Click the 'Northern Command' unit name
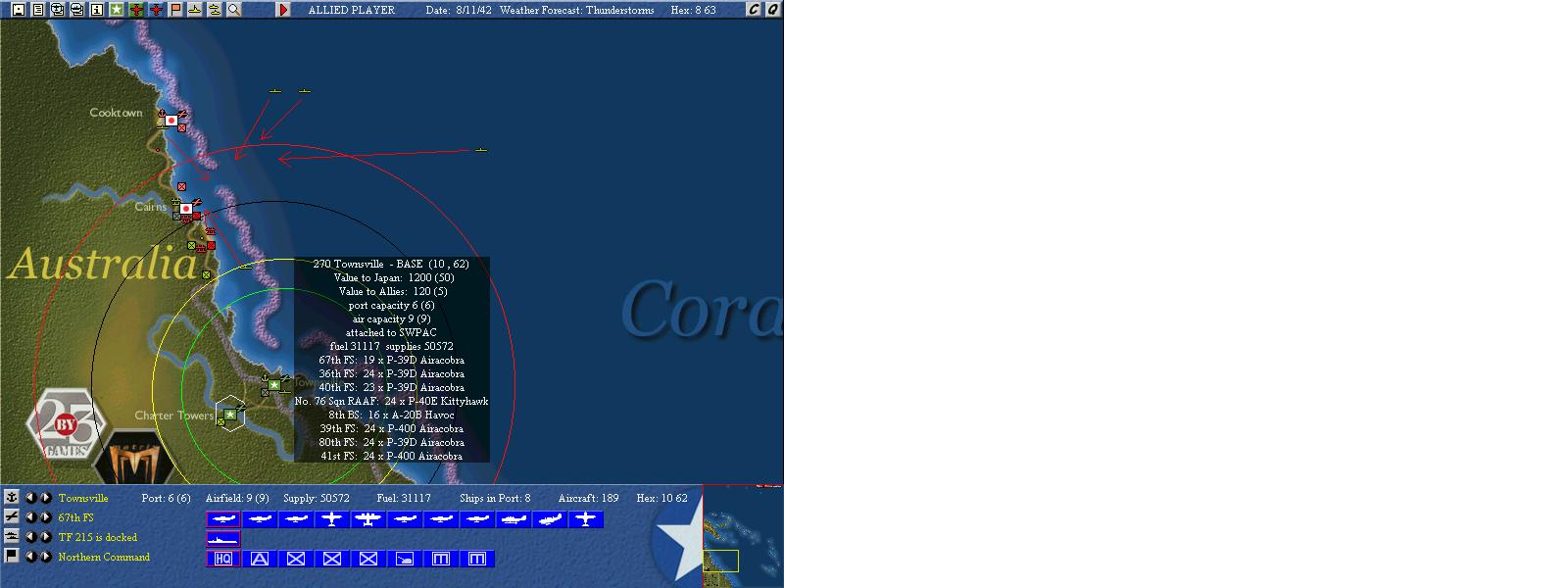This screenshot has height=588, width=1568. click(x=104, y=557)
